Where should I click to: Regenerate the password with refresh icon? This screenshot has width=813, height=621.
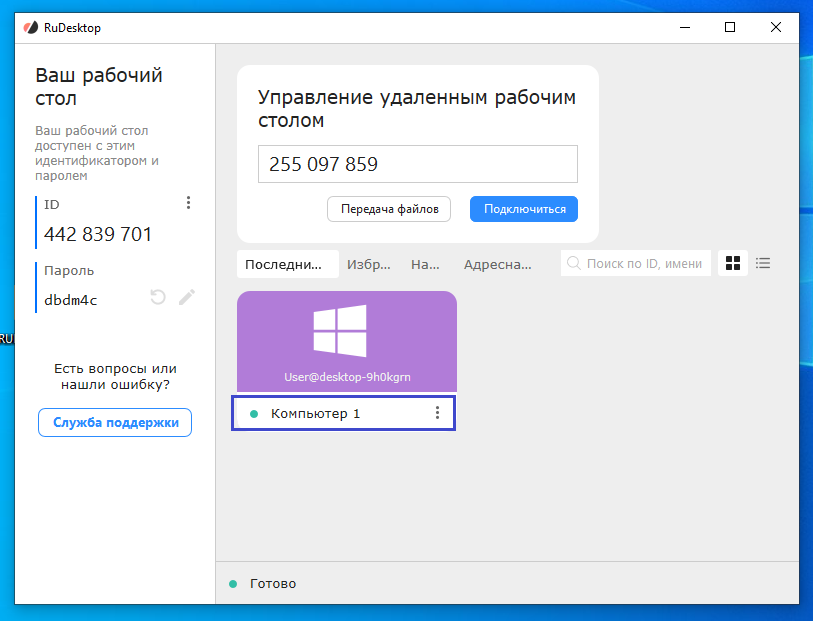point(158,297)
